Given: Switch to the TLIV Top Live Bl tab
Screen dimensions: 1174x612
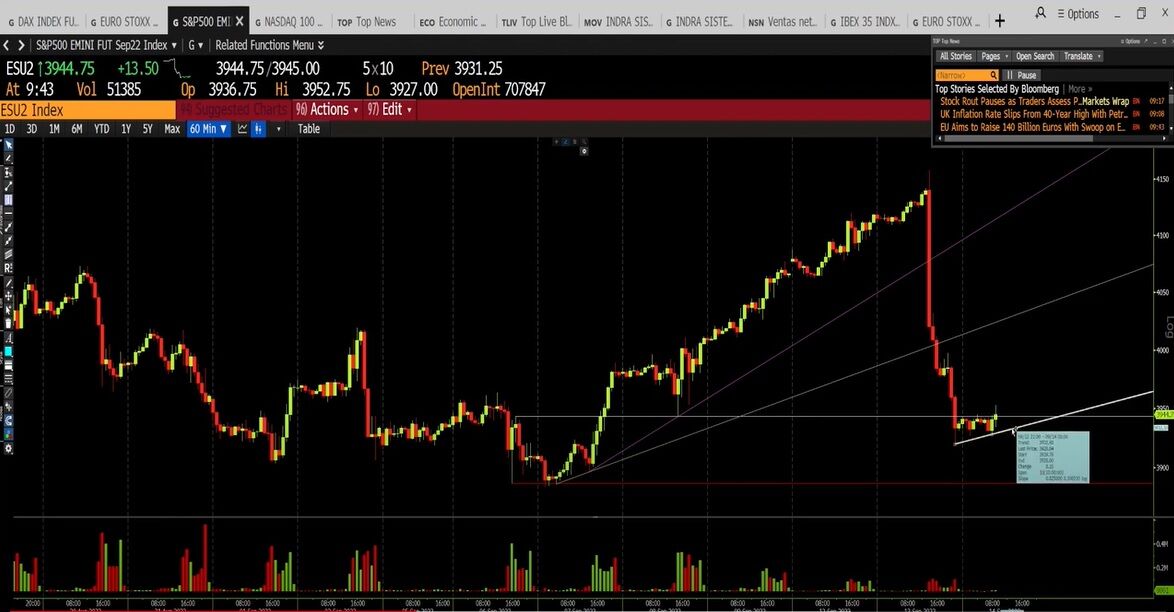Looking at the screenshot, I should [x=536, y=22].
